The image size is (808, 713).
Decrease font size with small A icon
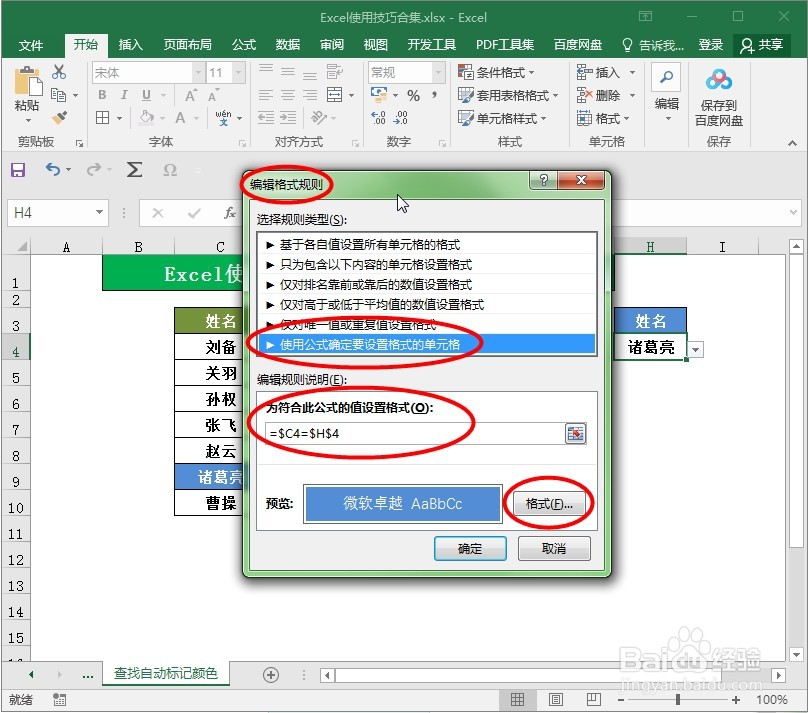tap(213, 95)
